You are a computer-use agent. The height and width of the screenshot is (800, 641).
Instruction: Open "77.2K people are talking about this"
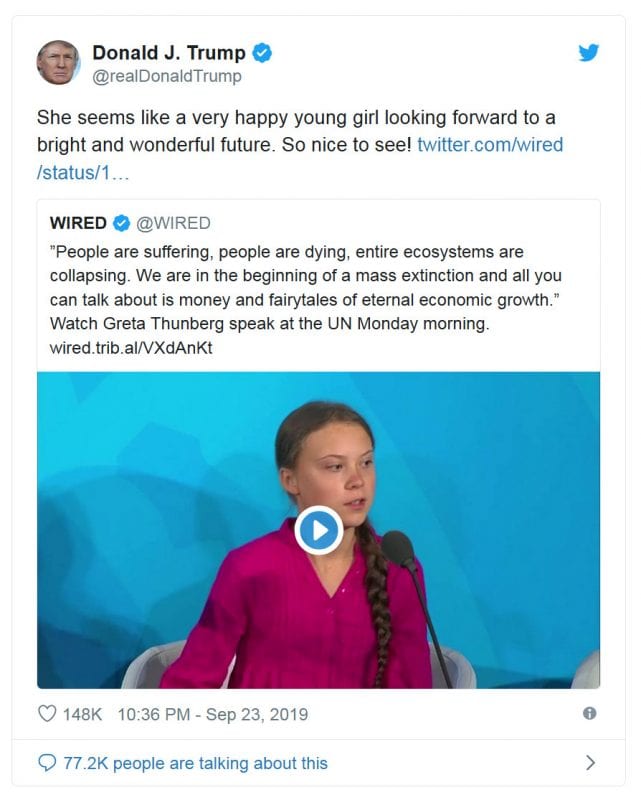(x=195, y=763)
